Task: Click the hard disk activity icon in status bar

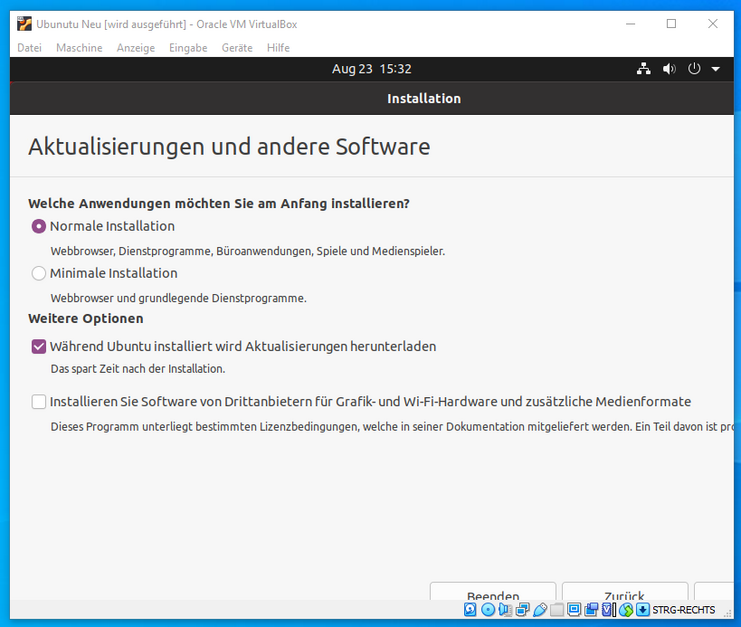Action: click(470, 610)
